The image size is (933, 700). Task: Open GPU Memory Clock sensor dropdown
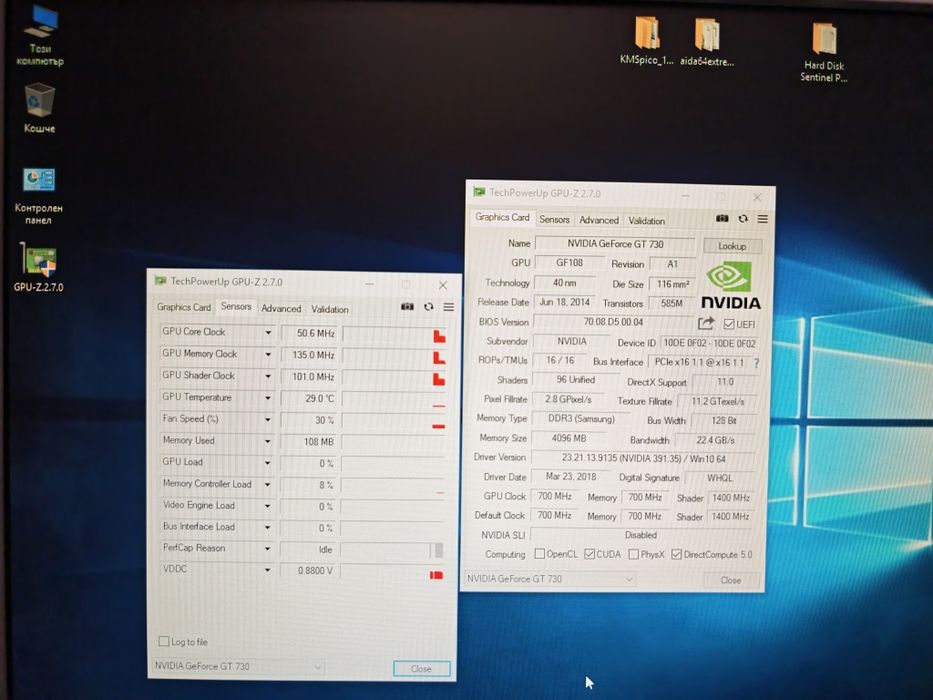(x=268, y=355)
